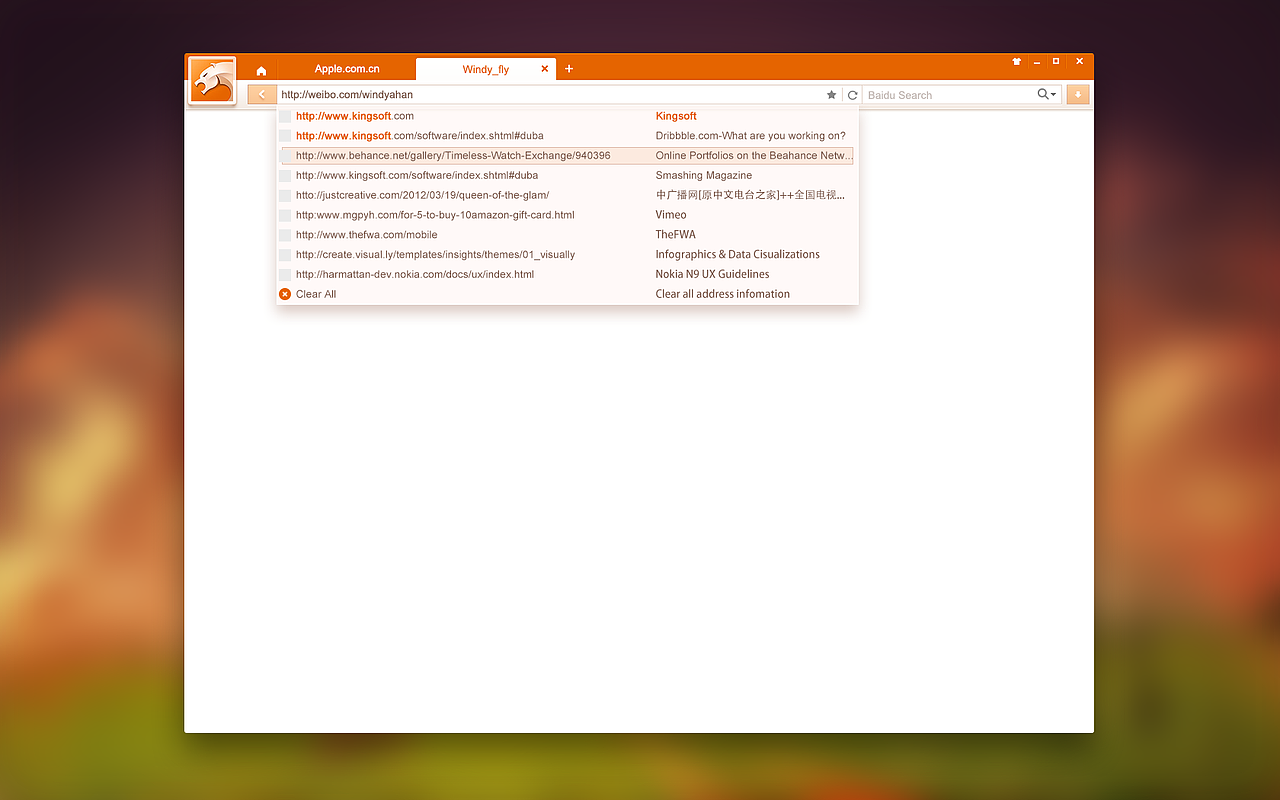This screenshot has height=800, width=1280.
Task: Click the 'Smashing Magazine' title
Action: point(704,175)
